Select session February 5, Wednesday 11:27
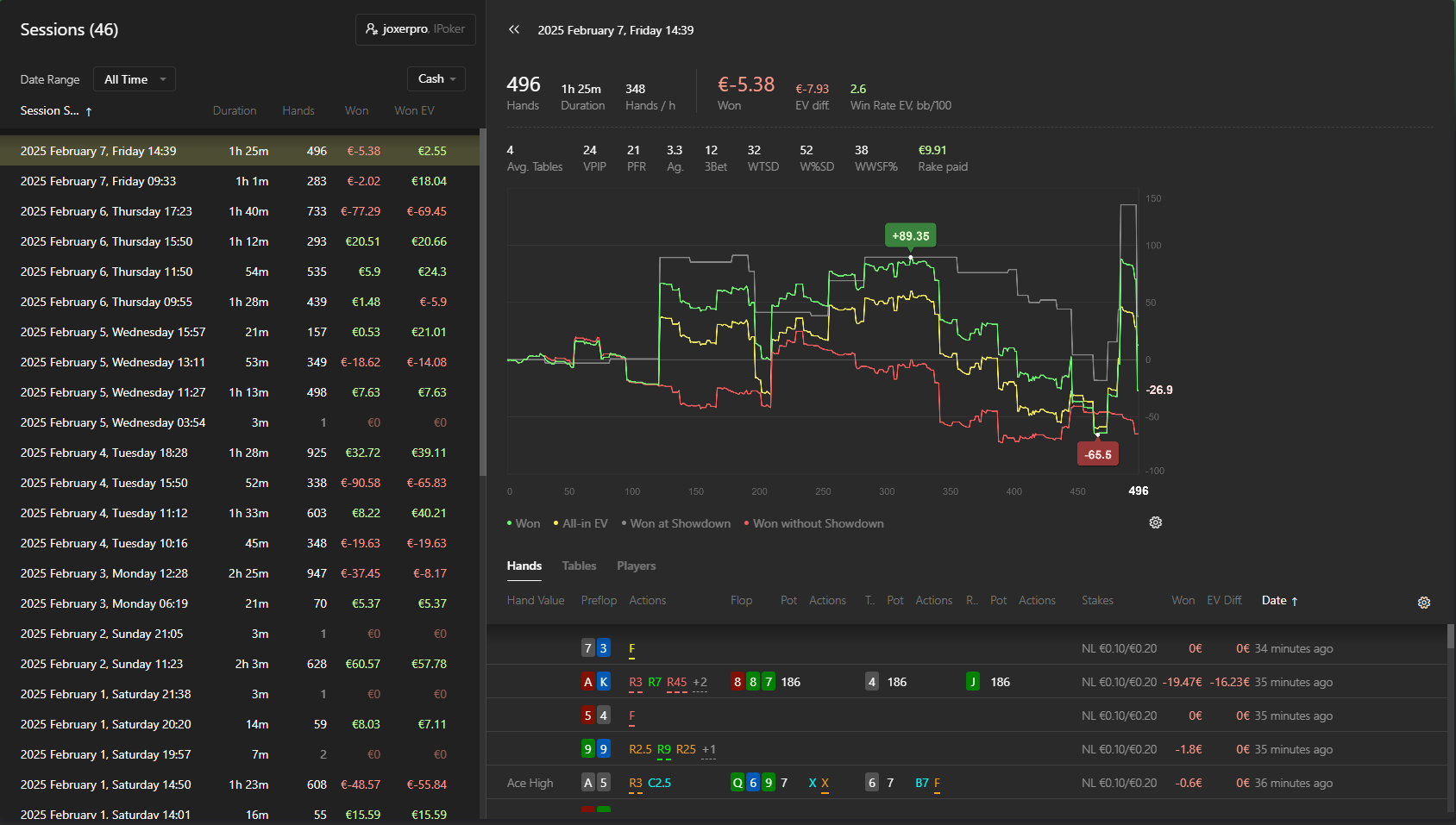This screenshot has width=1456, height=825. click(x=239, y=392)
